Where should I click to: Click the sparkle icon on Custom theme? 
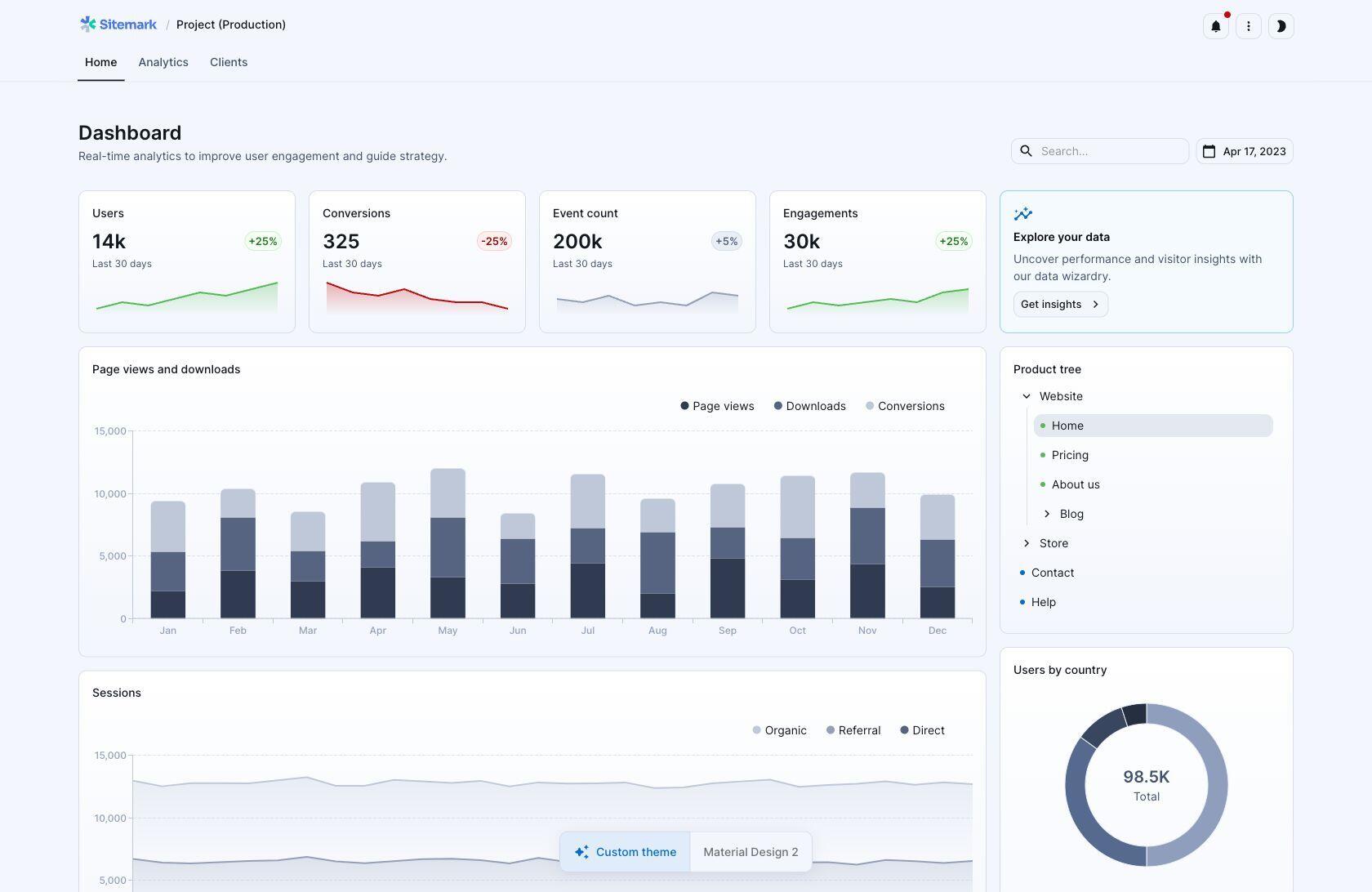pos(581,852)
